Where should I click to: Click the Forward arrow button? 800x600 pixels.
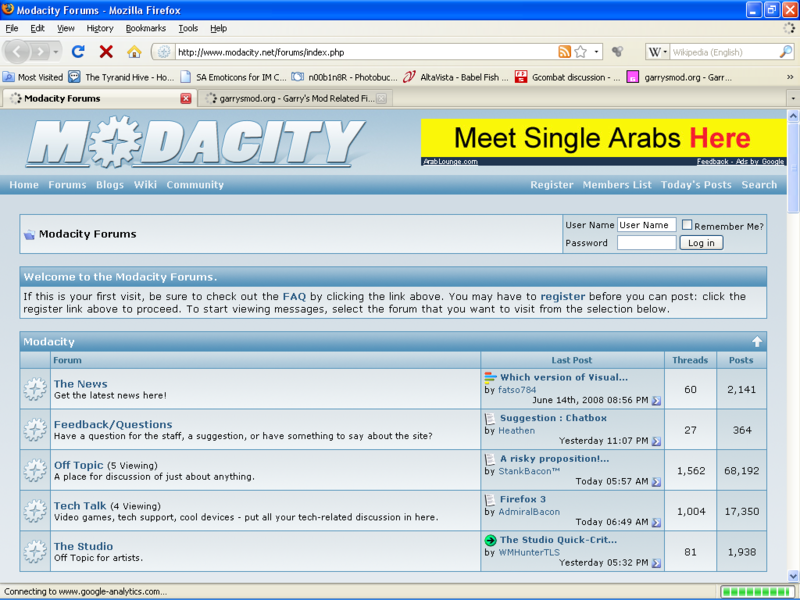click(x=40, y=52)
